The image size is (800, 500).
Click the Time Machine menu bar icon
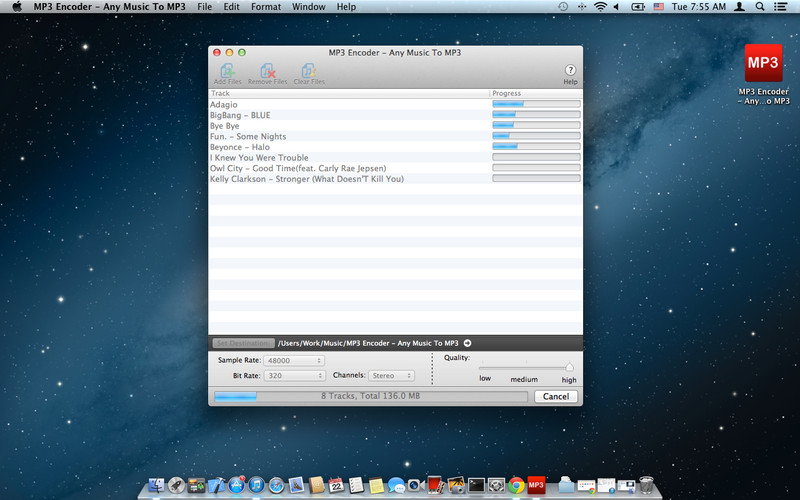click(x=563, y=7)
